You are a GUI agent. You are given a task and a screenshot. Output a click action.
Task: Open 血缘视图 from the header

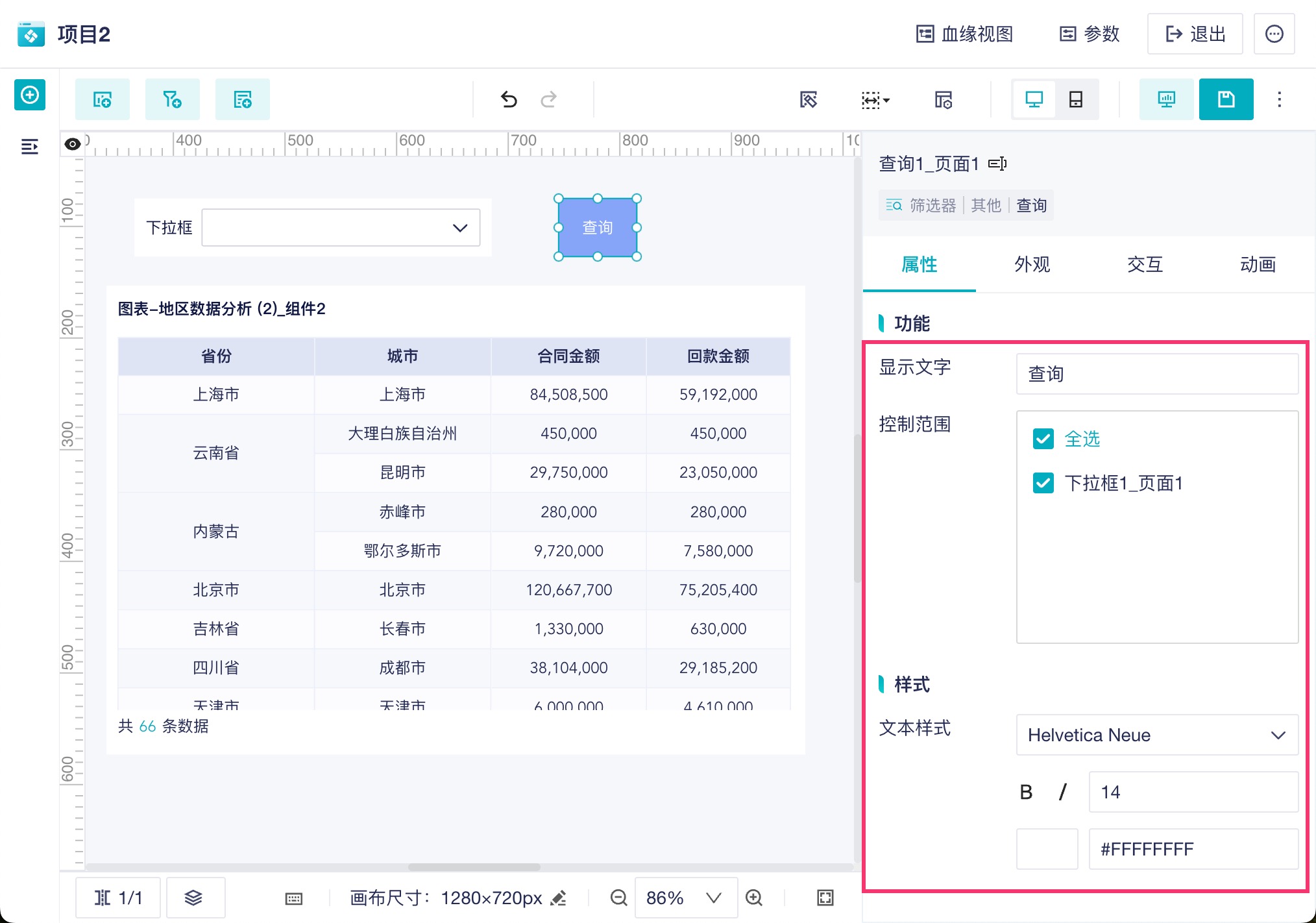964,34
